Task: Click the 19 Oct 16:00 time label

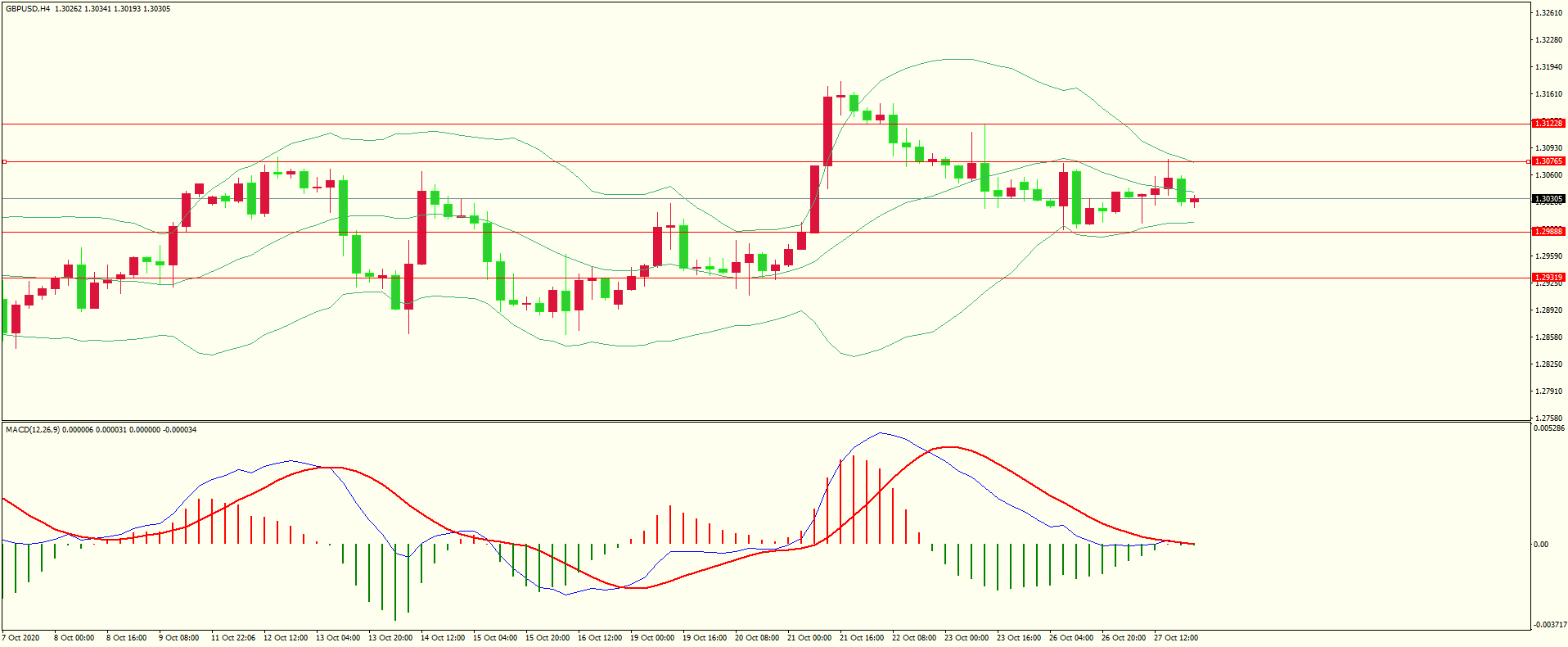Action: click(x=705, y=638)
